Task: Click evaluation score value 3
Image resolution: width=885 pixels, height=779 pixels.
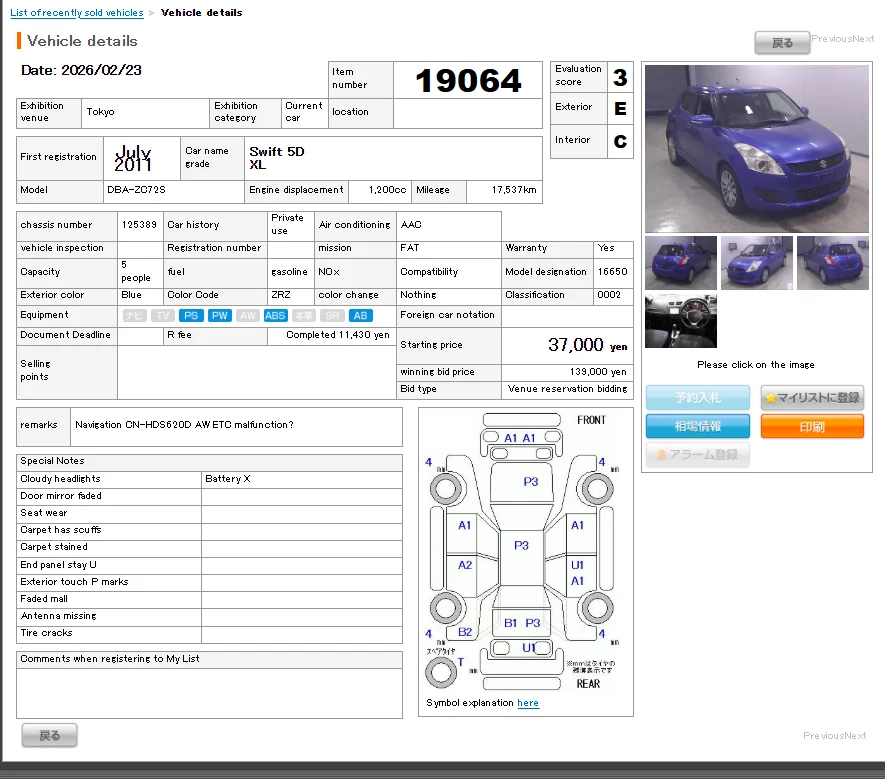Action: [x=620, y=77]
